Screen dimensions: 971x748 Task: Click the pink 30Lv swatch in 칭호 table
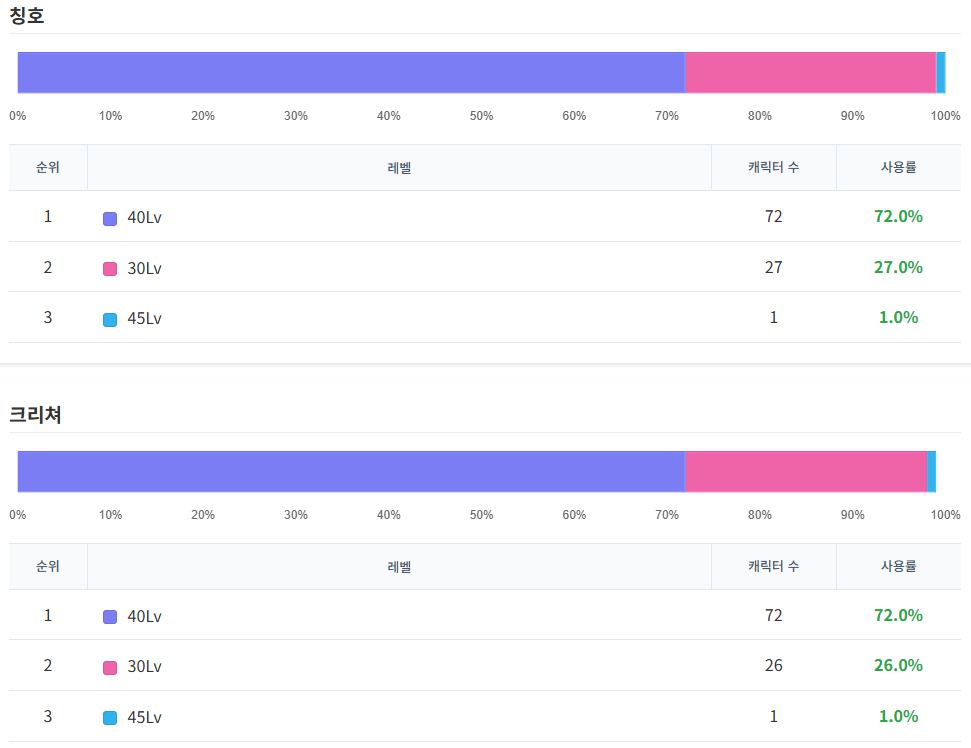tap(110, 269)
